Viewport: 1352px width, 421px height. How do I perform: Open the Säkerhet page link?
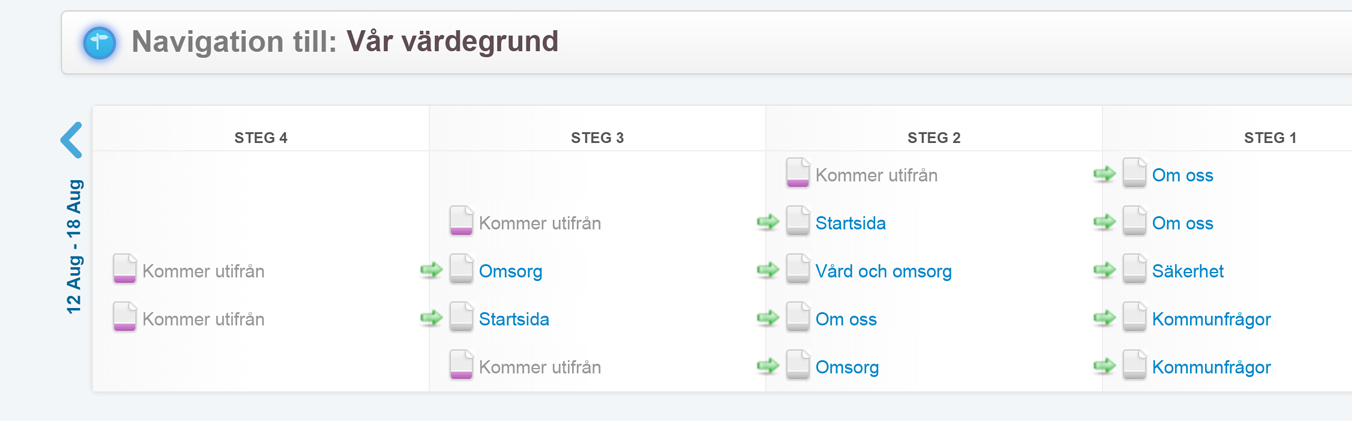click(1187, 271)
